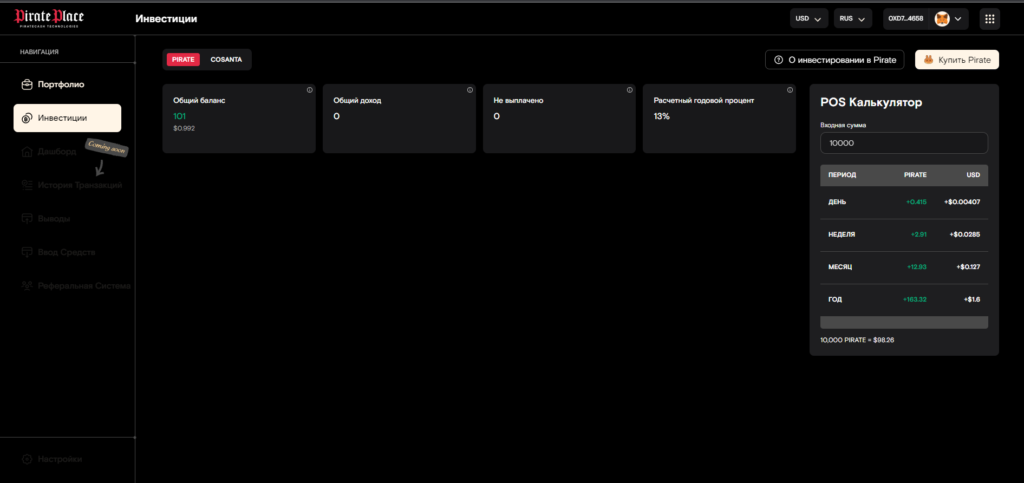The width and height of the screenshot is (1024, 483).
Task: Click the $0.992 balance text
Action: click(184, 129)
